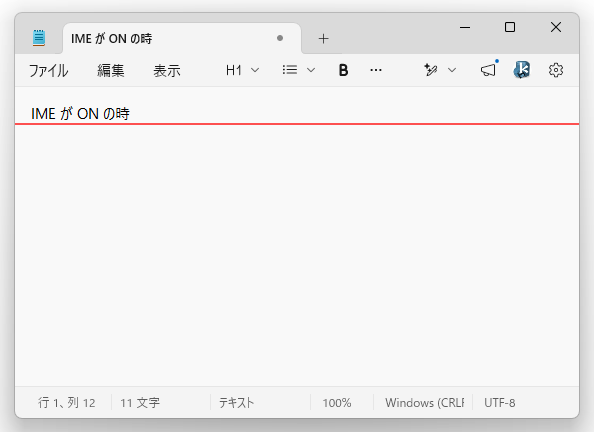Screen dimensions: 594x432
Task: Open the megaphone announcements icon
Action: pos(488,70)
